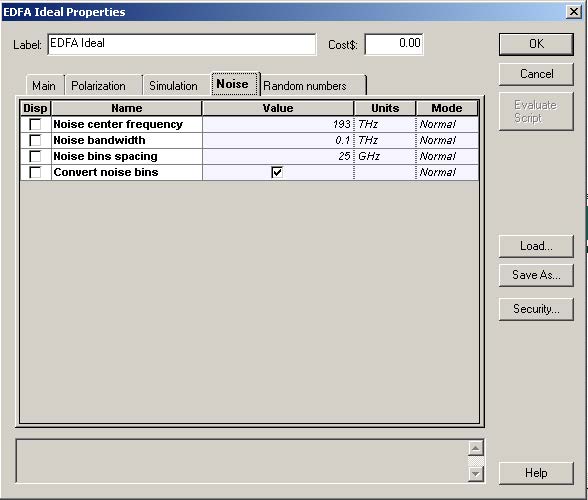Click the Mode column header

pyautogui.click(x=447, y=108)
